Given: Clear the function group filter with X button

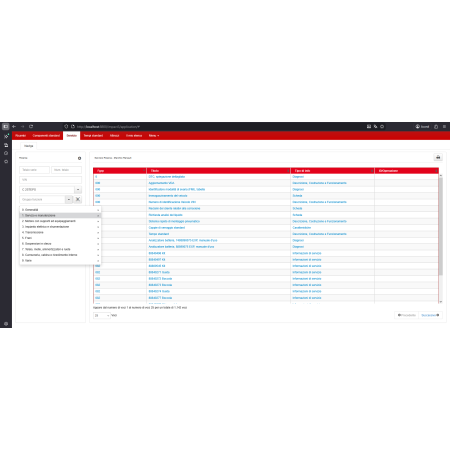Looking at the screenshot, I should [x=78, y=199].
